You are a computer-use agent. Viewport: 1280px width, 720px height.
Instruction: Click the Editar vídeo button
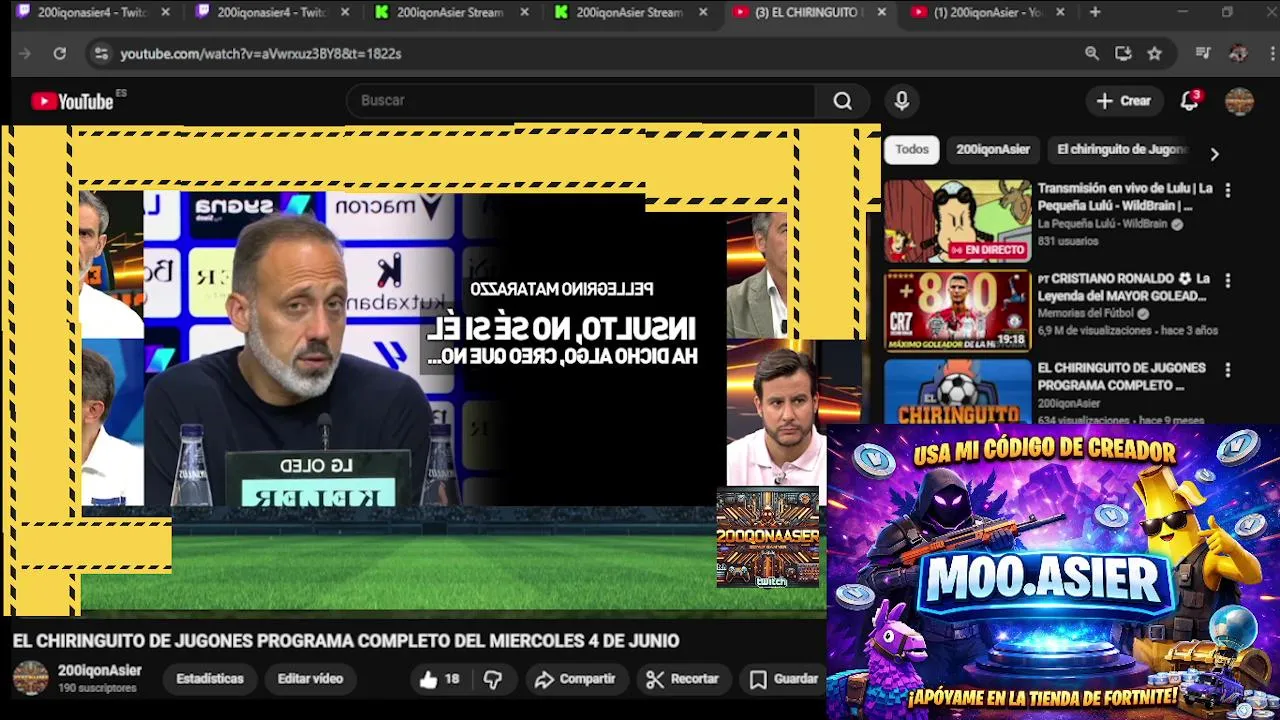[x=310, y=679]
